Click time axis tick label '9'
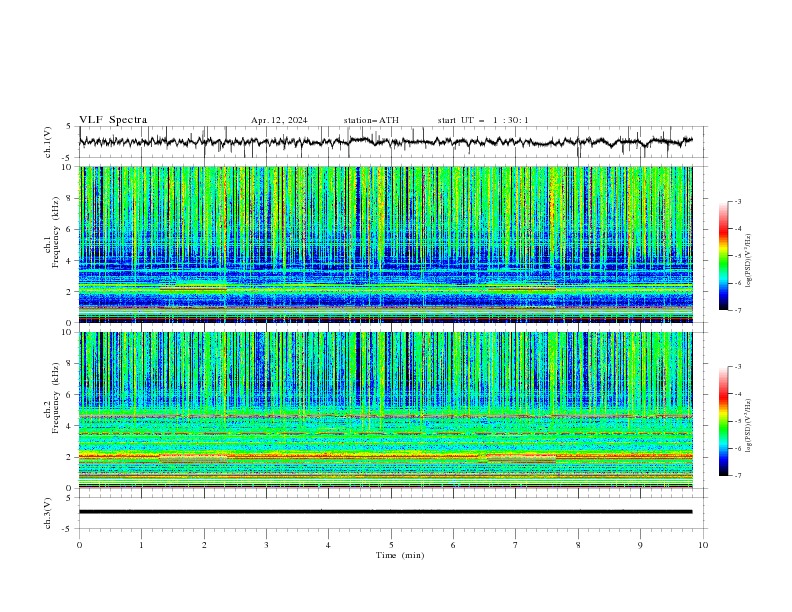 (x=640, y=545)
